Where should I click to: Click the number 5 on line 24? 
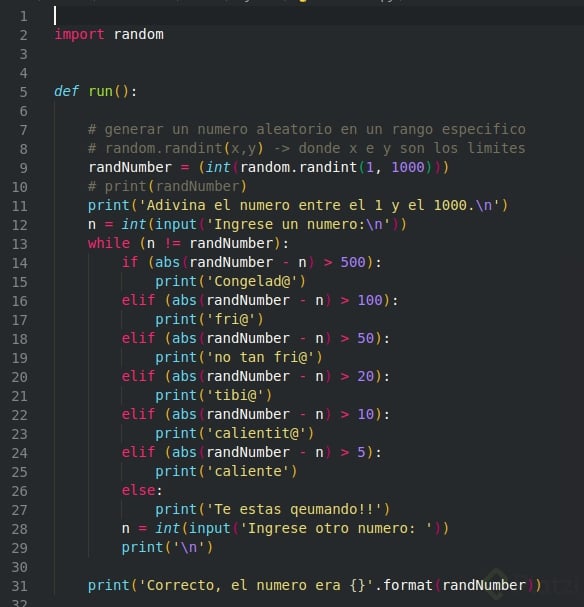coord(361,452)
